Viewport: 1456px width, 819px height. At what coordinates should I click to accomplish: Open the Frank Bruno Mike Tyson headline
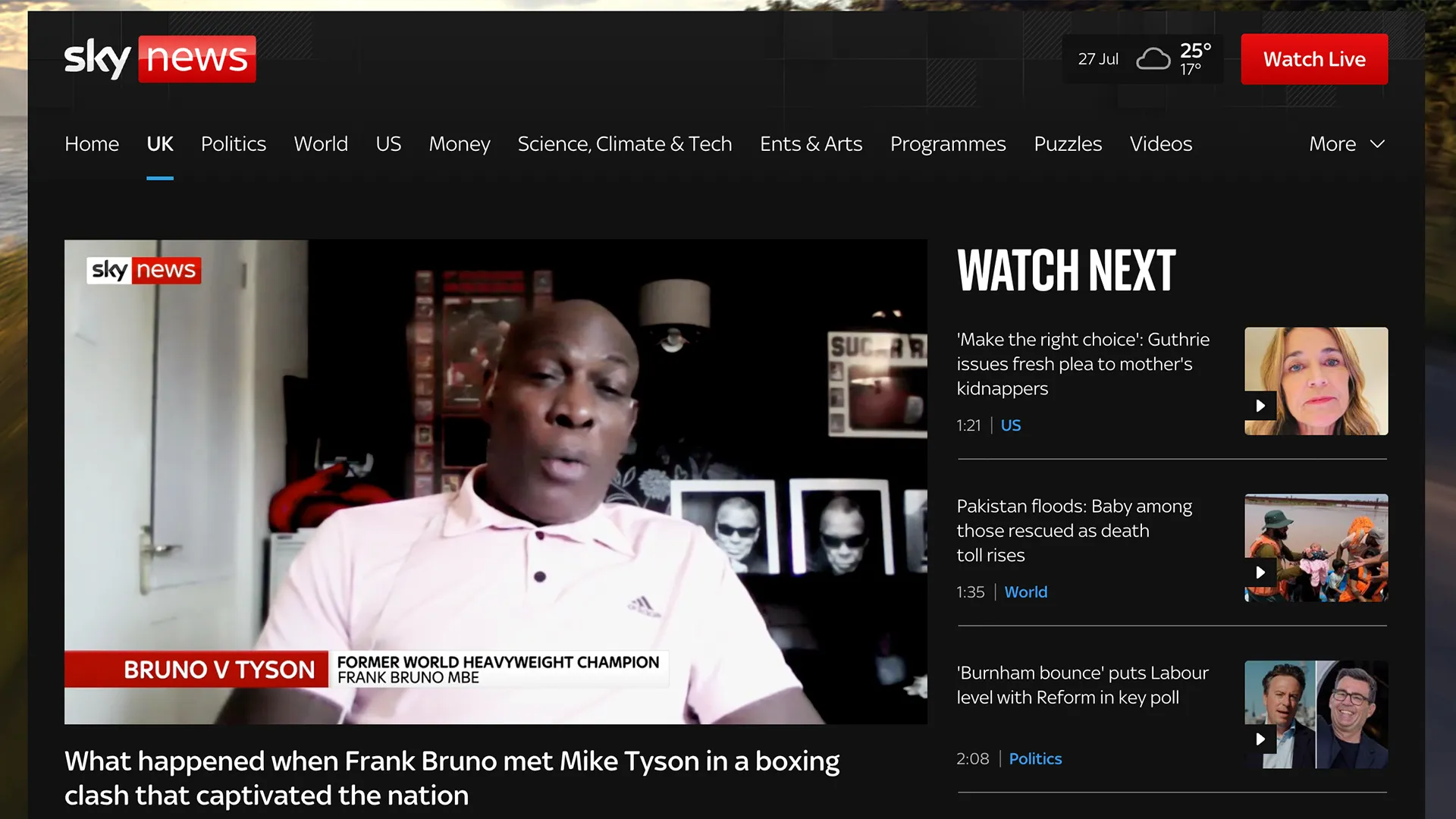coord(452,778)
